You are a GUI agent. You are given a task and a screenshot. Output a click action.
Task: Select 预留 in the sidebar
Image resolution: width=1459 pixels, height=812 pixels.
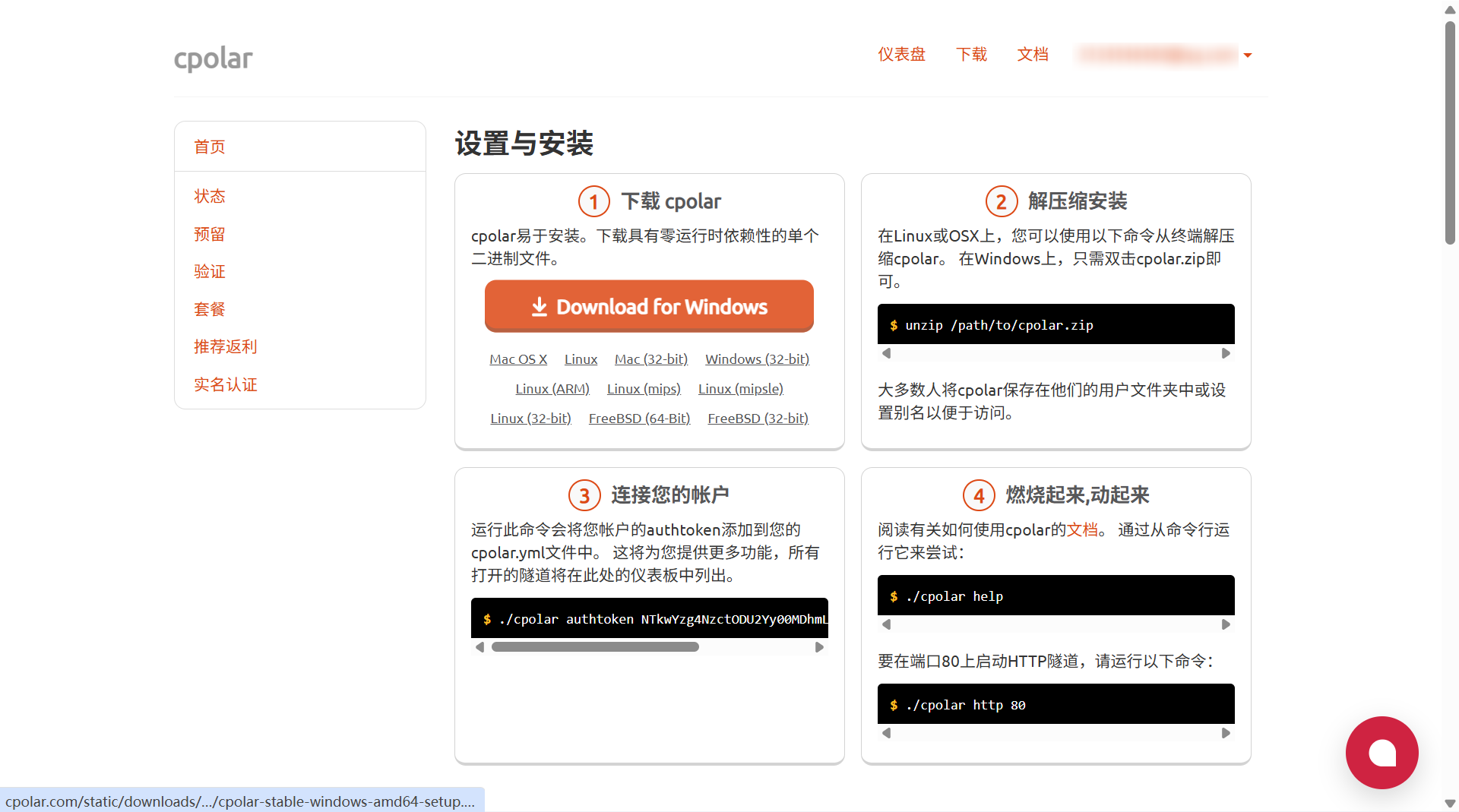(210, 234)
